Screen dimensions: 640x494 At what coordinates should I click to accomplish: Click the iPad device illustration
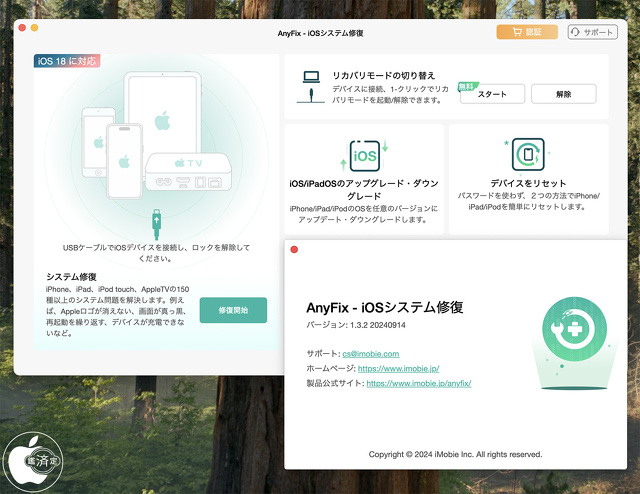[163, 113]
